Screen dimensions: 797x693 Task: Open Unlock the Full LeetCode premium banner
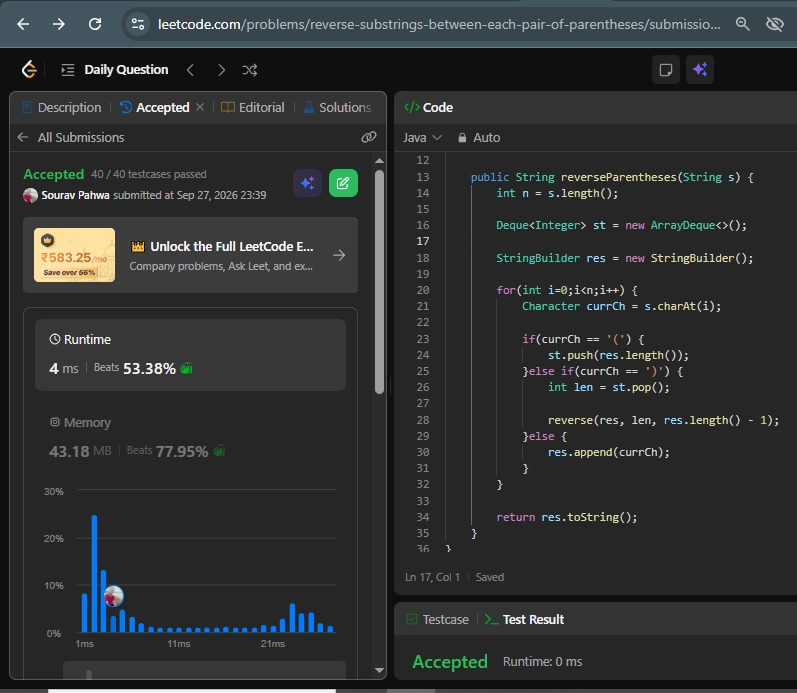pyautogui.click(x=190, y=255)
